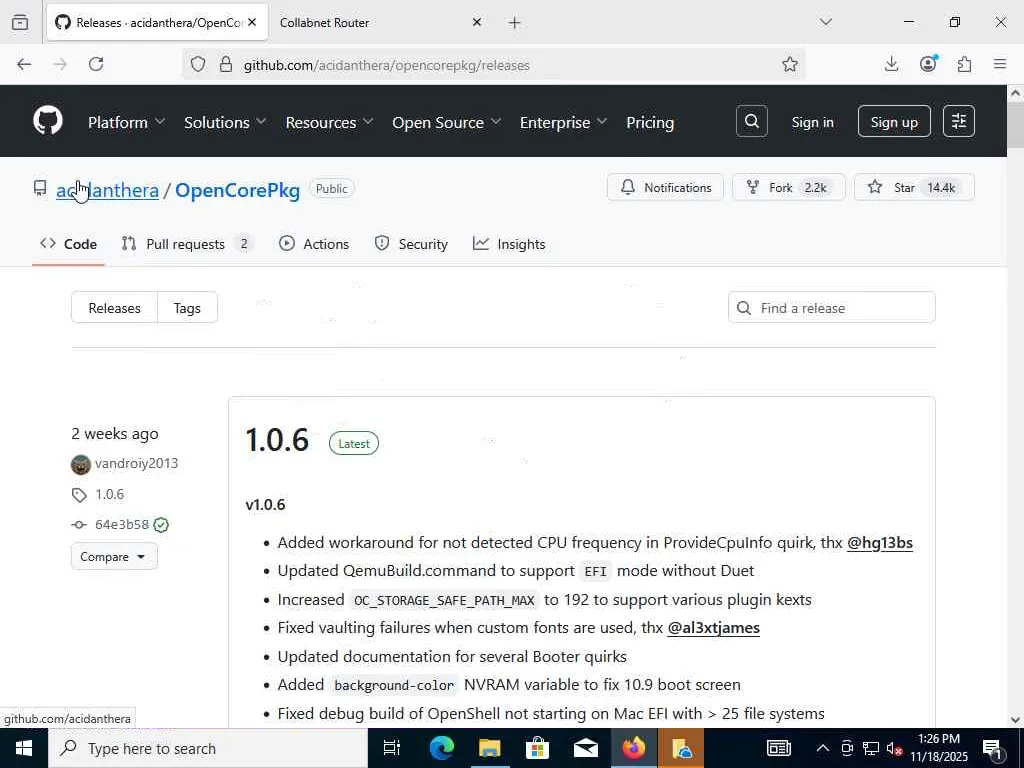Open the Firefox application hamburger menu
The image size is (1024, 768).
click(x=1000, y=64)
